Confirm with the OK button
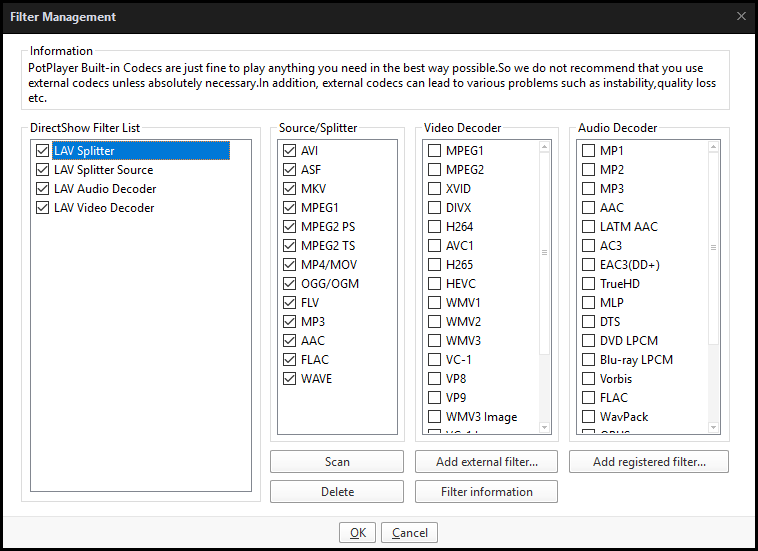This screenshot has height=551, width=758. 358,533
